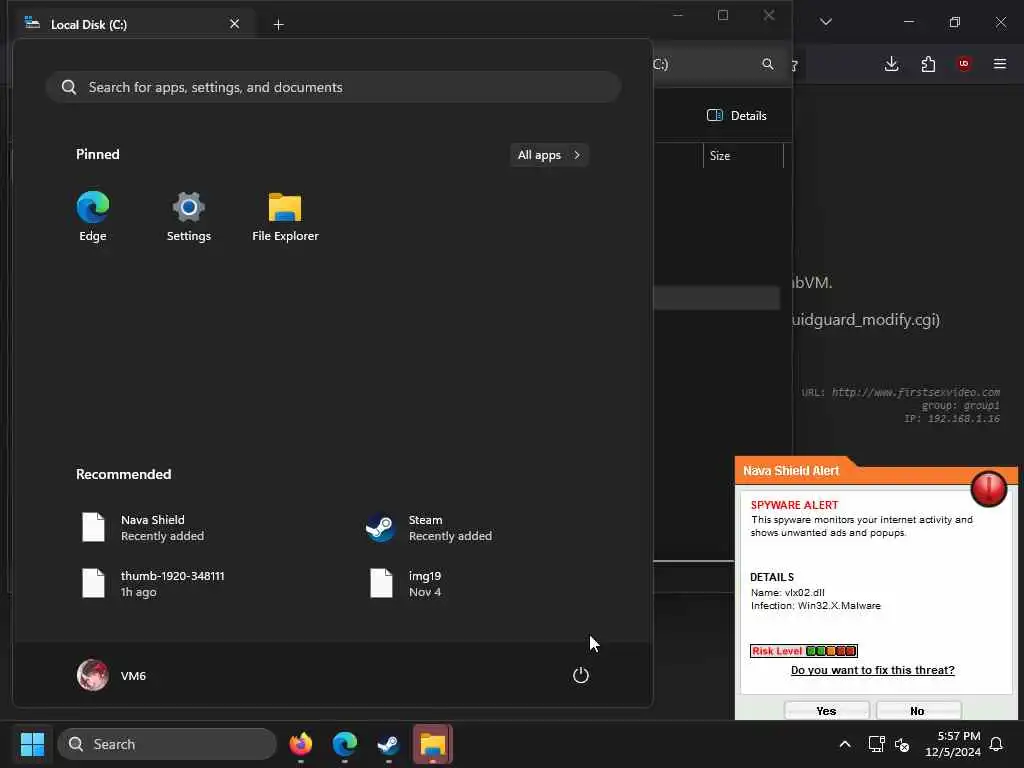Click the power button in Start menu
The width and height of the screenshot is (1024, 768).
tap(581, 675)
